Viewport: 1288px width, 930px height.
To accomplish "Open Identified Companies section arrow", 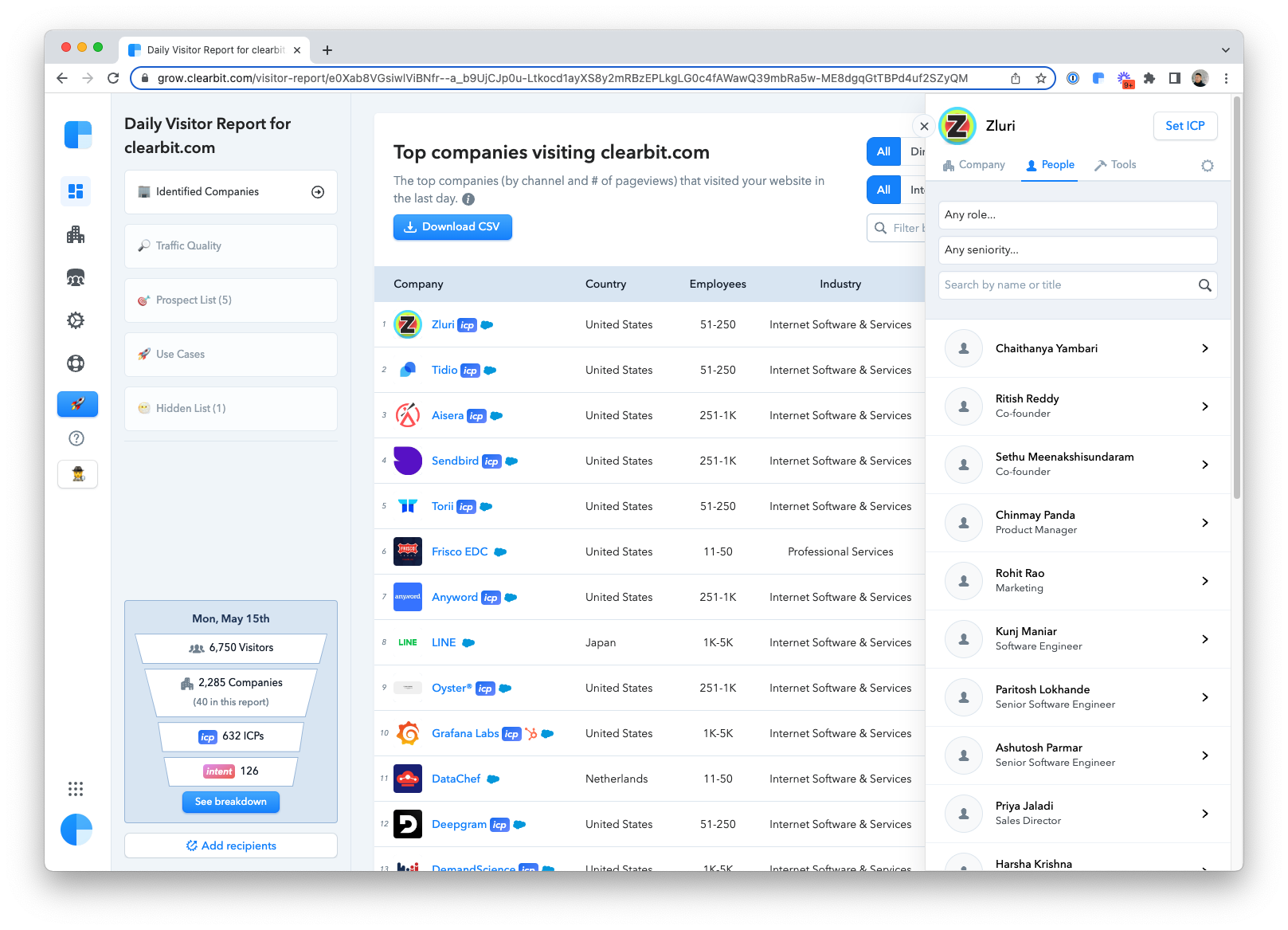I will (318, 192).
